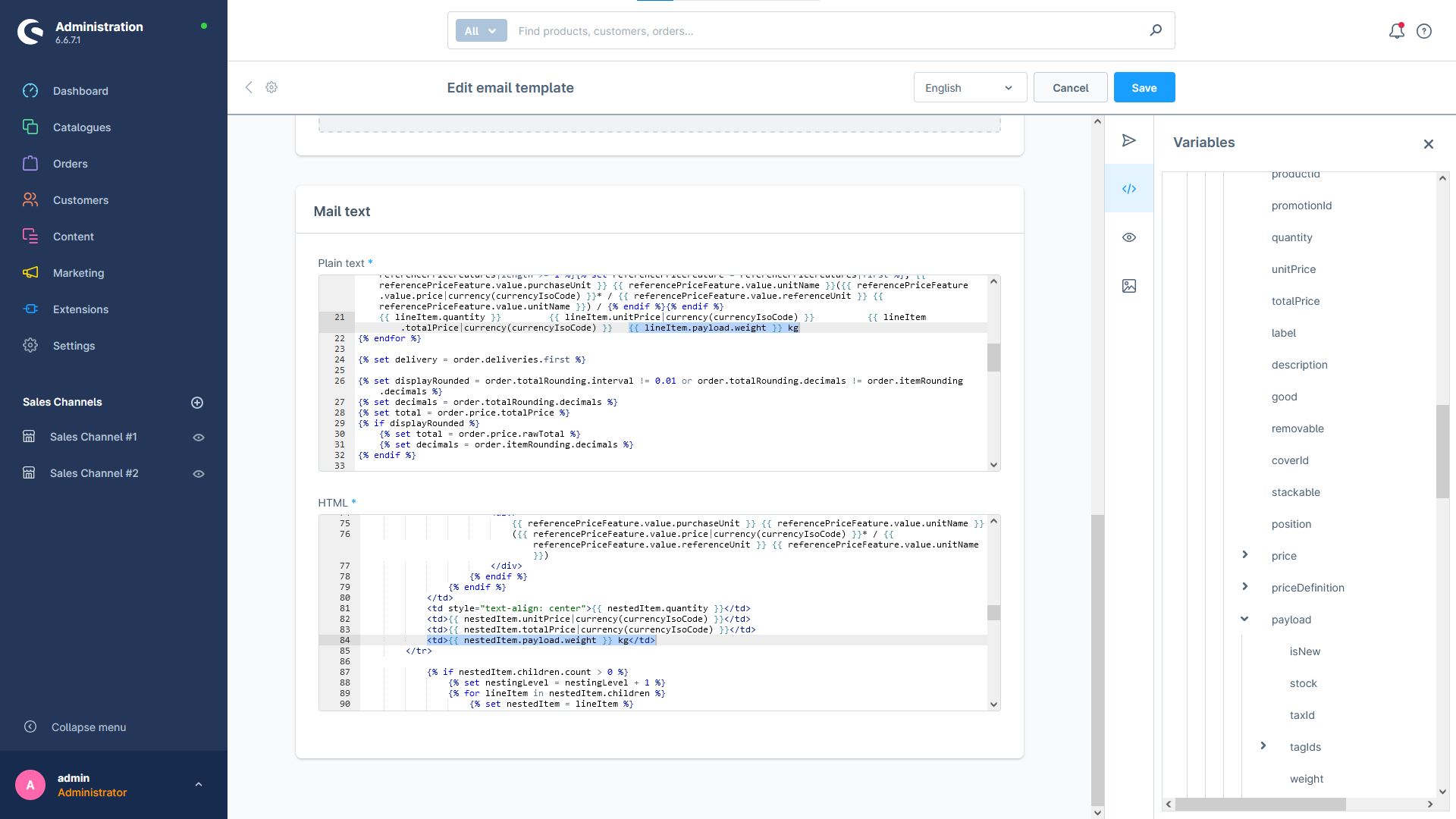Select the English language dropdown
This screenshot has height=819, width=1456.
coord(966,87)
